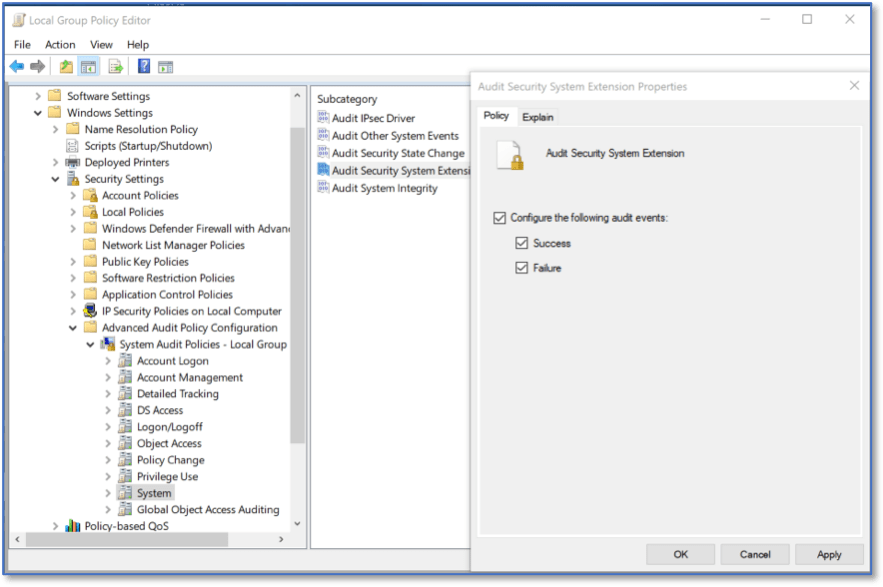Toggle the Show/Hide Console Tree toolbar icon

[x=87, y=66]
